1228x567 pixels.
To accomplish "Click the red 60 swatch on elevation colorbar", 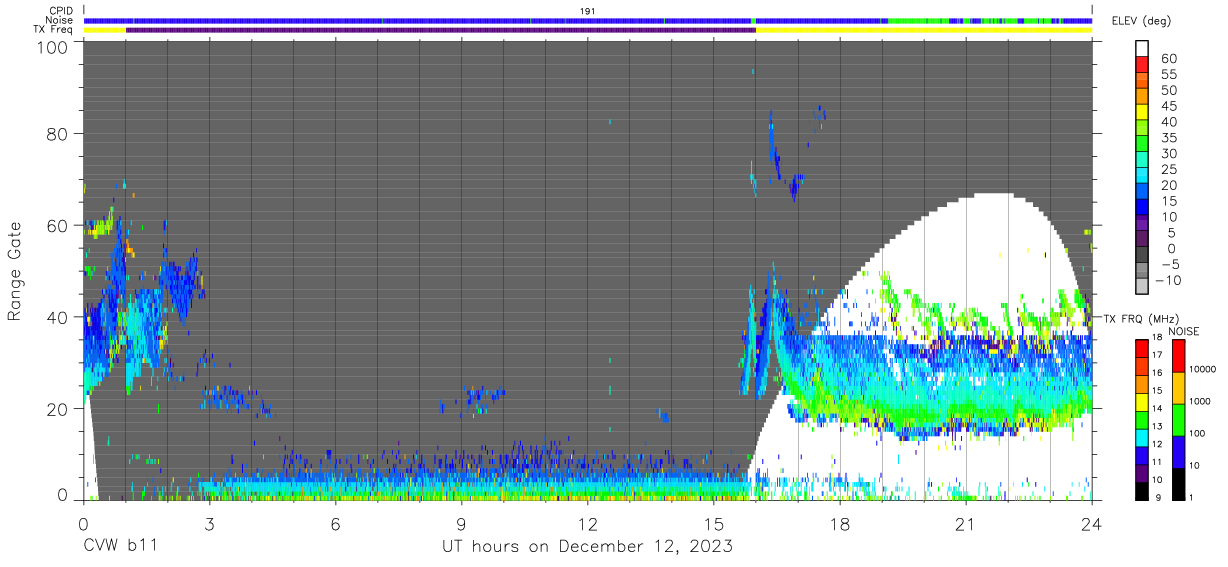I will click(1143, 66).
